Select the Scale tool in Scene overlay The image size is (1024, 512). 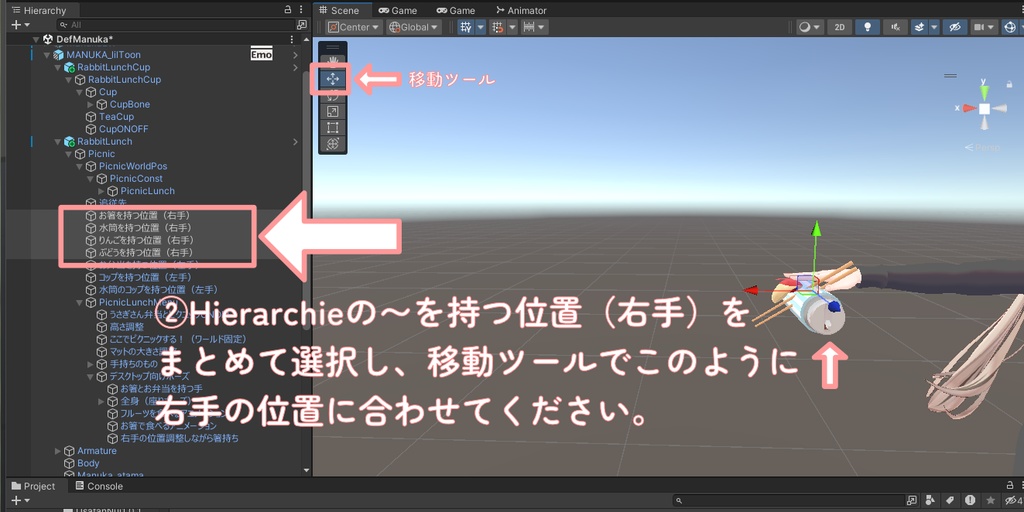[x=332, y=112]
